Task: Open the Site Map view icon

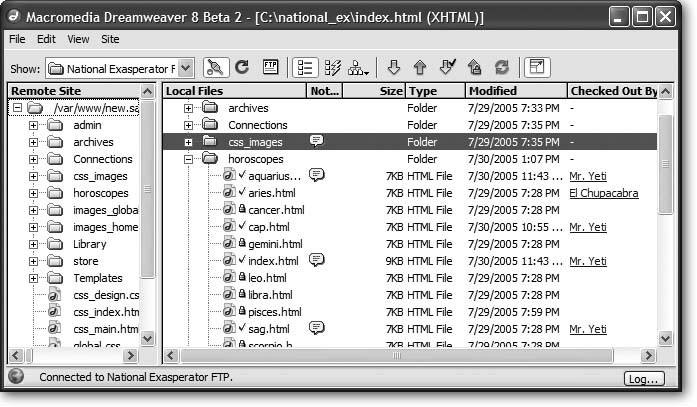Action: (x=357, y=68)
